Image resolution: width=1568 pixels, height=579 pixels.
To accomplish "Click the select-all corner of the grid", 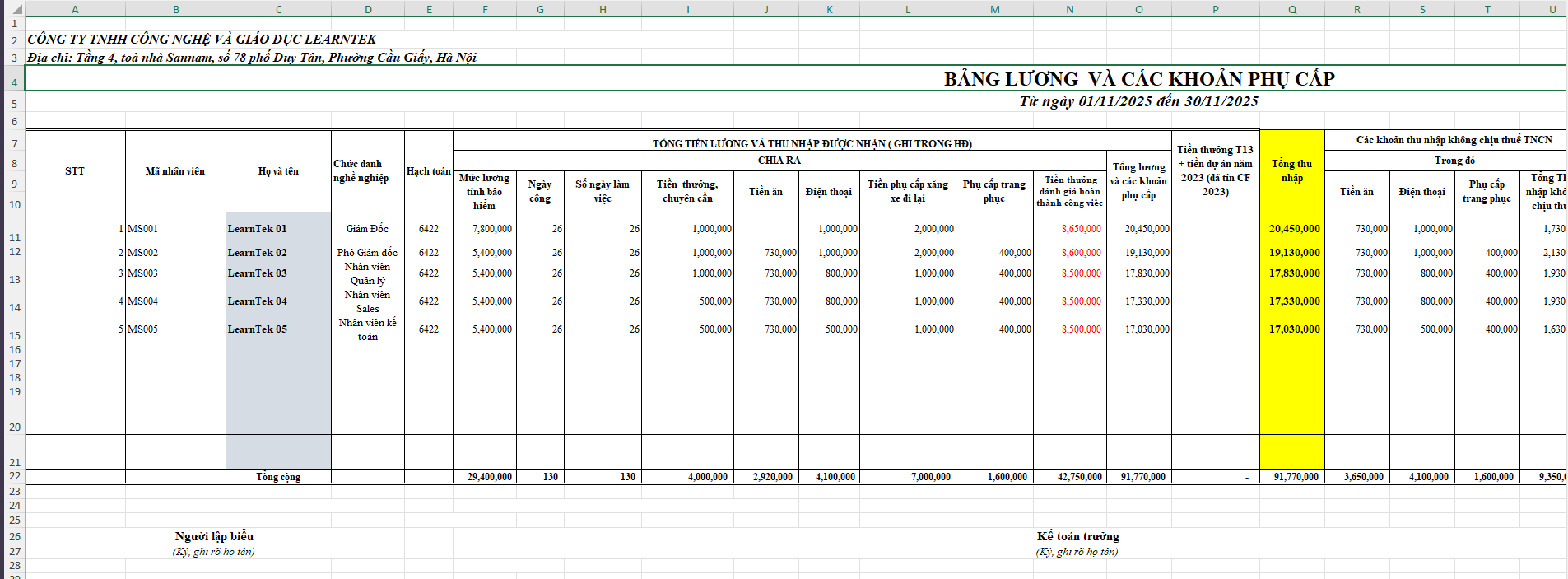I will click(12, 9).
